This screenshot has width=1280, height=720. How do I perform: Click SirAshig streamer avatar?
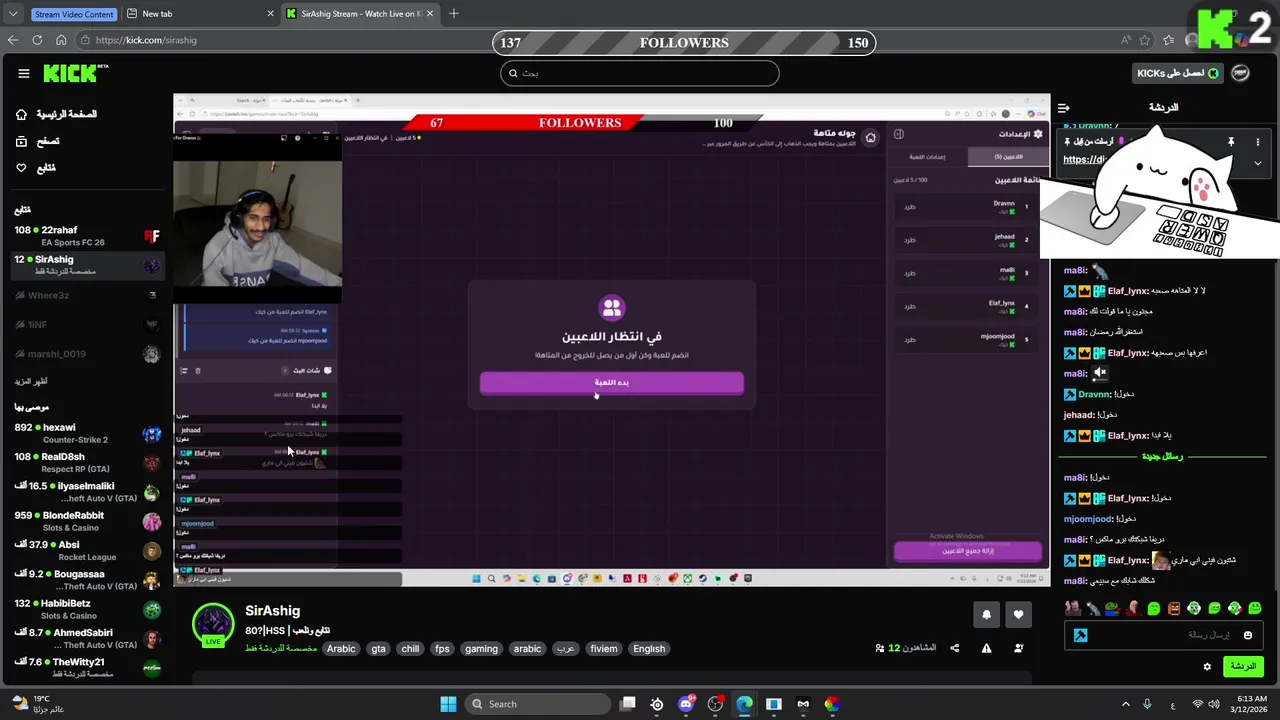pos(212,625)
